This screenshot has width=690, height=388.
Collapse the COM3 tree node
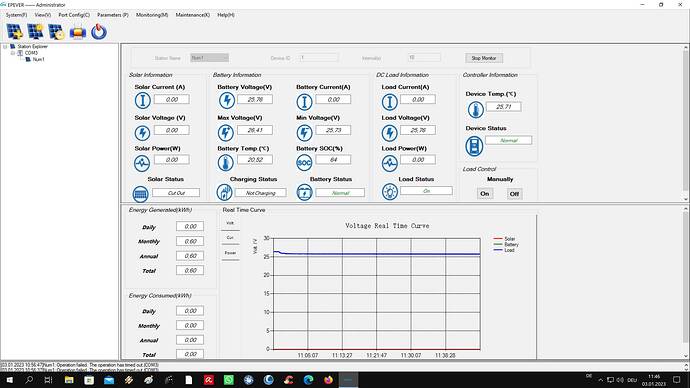coord(13,53)
